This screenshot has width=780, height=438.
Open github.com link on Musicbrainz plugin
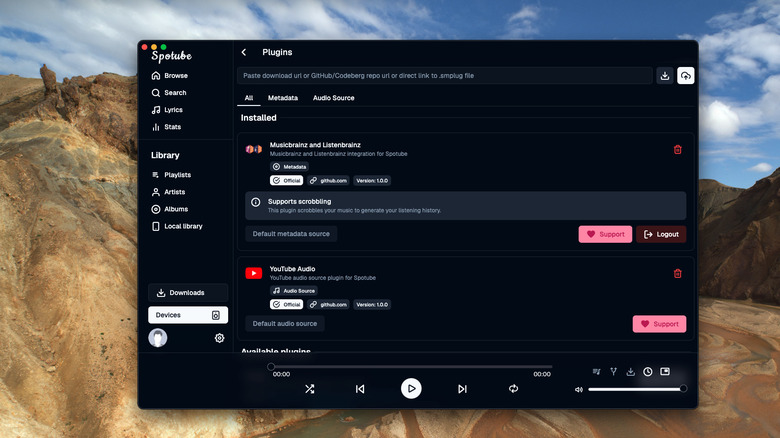328,181
